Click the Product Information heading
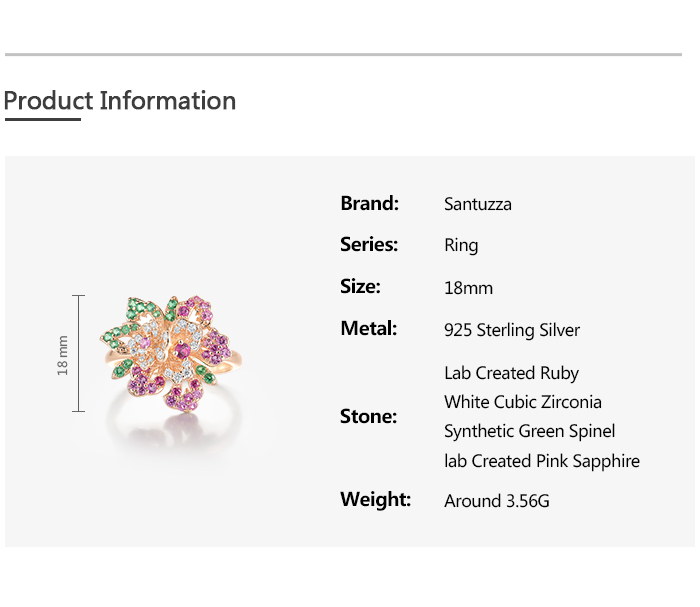Image resolution: width=700 pixels, height=607 pixels. pyautogui.click(x=120, y=101)
